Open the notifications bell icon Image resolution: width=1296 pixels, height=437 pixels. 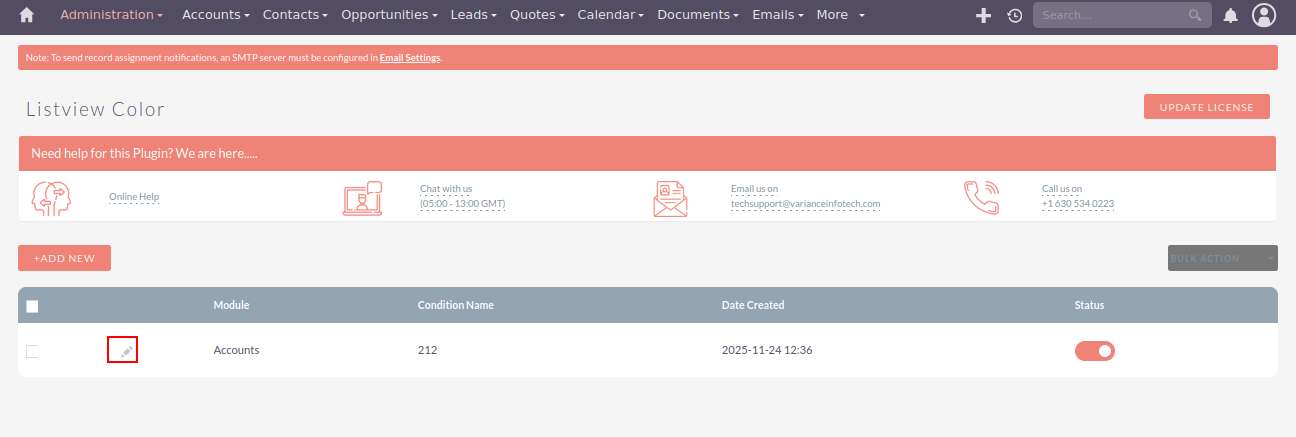[1231, 15]
